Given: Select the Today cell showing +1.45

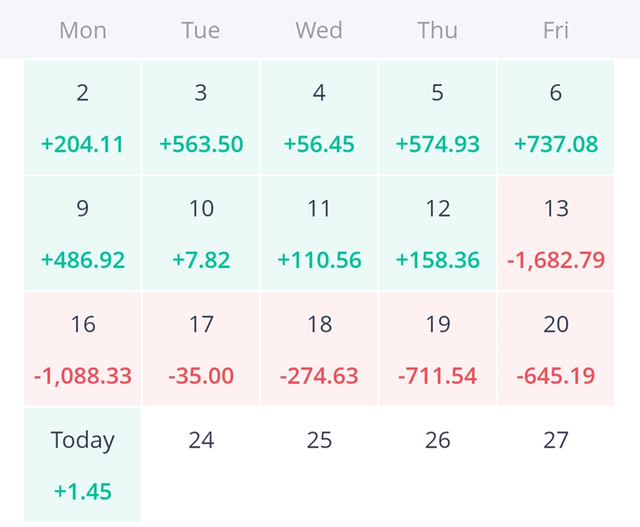Looking at the screenshot, I should (82, 465).
